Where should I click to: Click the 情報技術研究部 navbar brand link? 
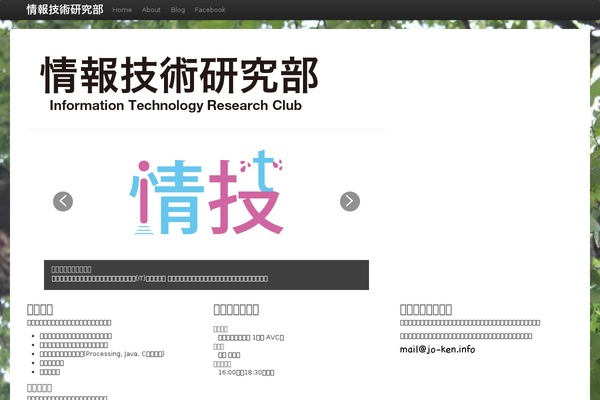[65, 10]
